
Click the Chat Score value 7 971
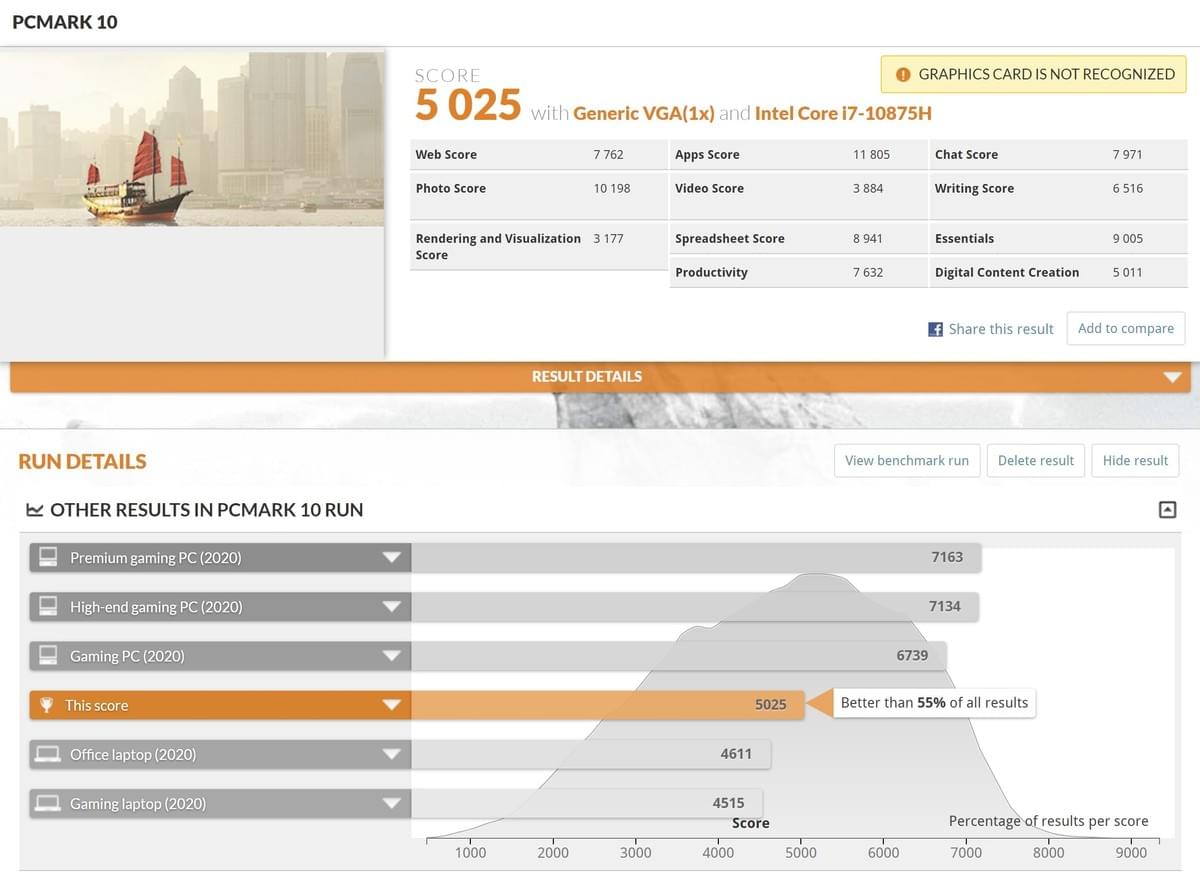click(1127, 155)
